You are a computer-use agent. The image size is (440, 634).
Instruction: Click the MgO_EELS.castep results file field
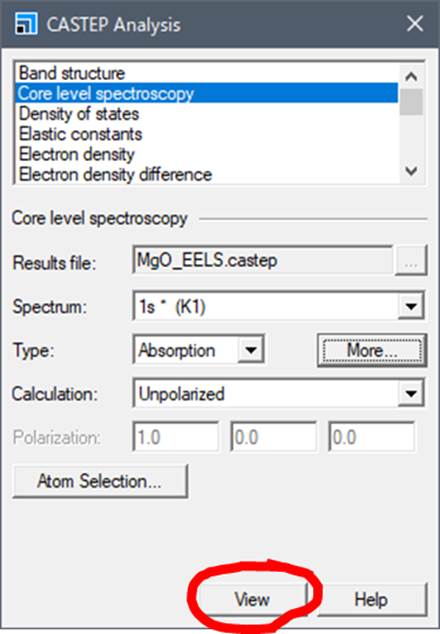(x=262, y=260)
